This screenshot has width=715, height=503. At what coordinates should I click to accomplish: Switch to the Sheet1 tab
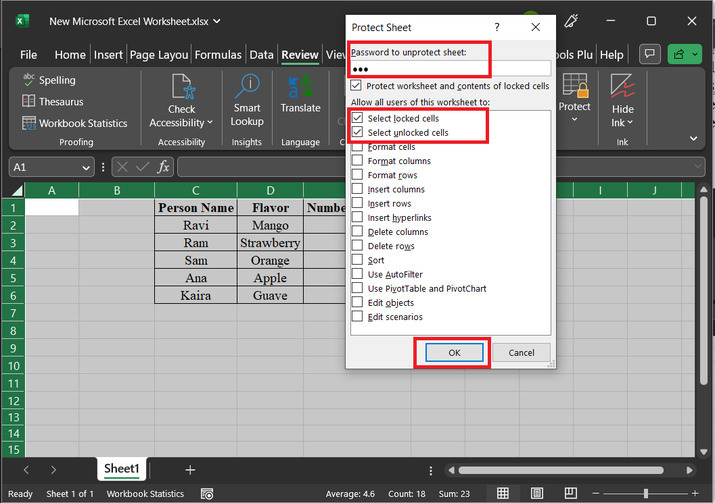pyautogui.click(x=123, y=468)
